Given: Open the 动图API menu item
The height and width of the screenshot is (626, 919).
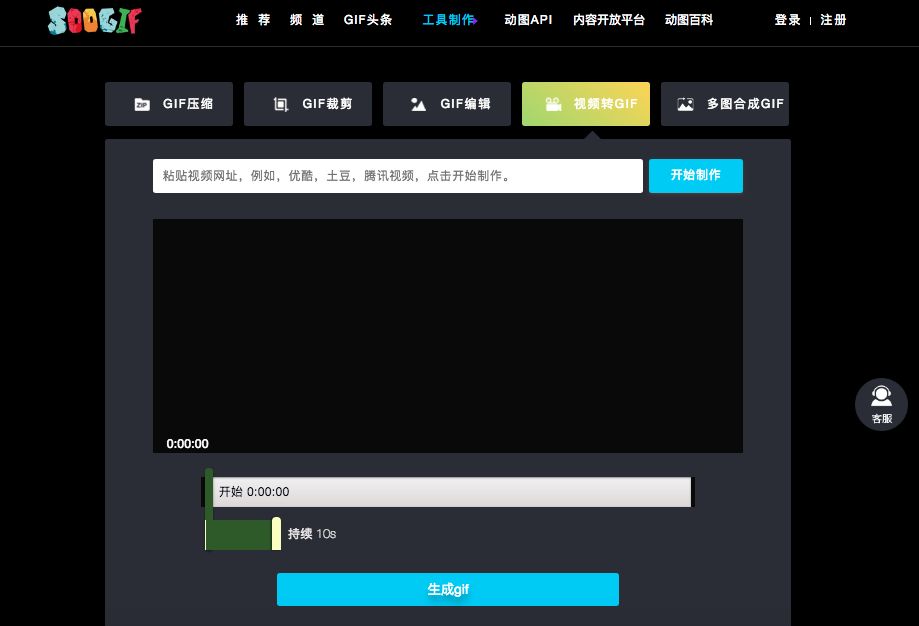Looking at the screenshot, I should [x=527, y=19].
